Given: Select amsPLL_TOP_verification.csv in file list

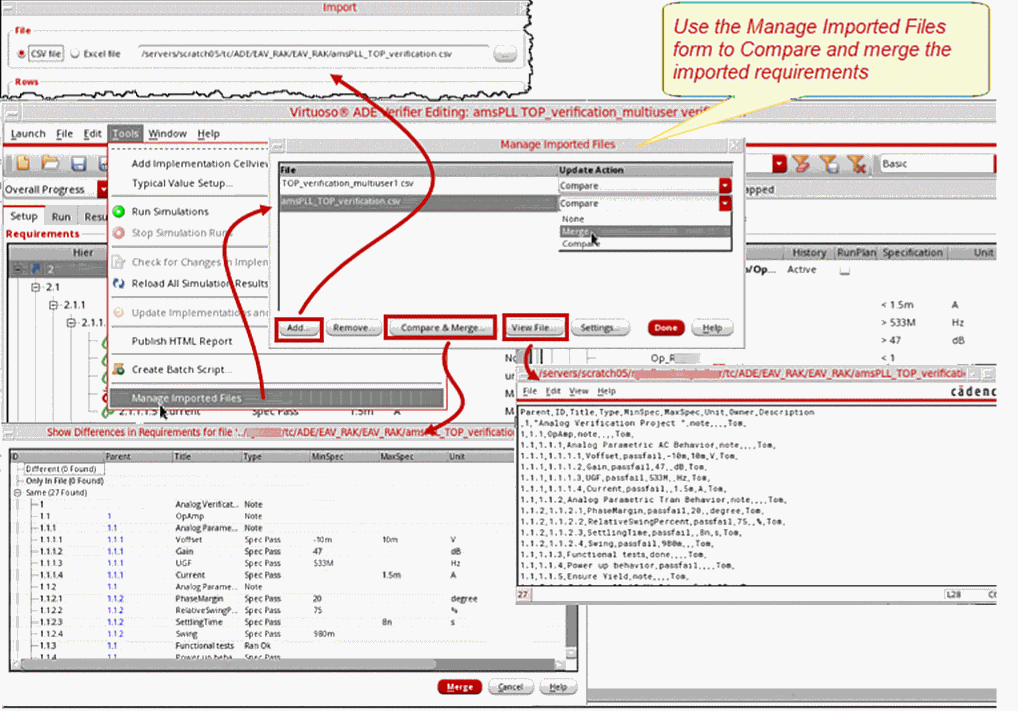Looking at the screenshot, I should 418,201.
